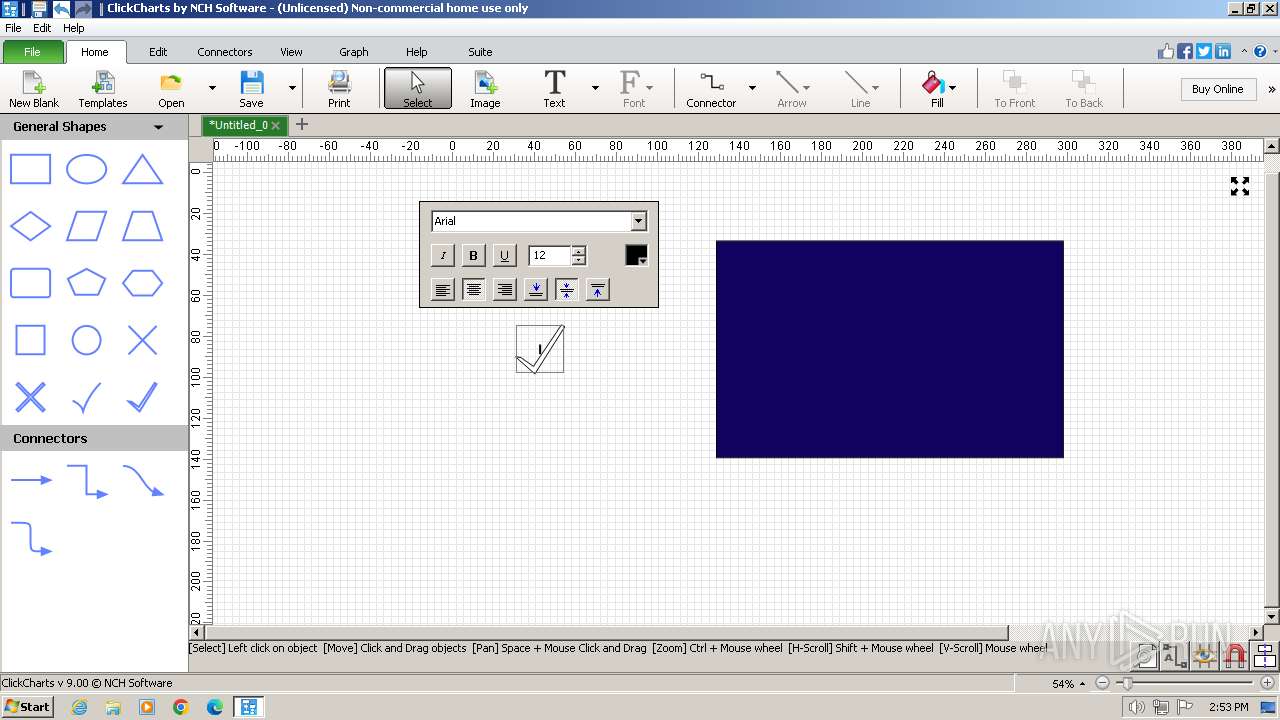Add a rounded rectangle shape
This screenshot has height=720, width=1280.
click(x=30, y=283)
